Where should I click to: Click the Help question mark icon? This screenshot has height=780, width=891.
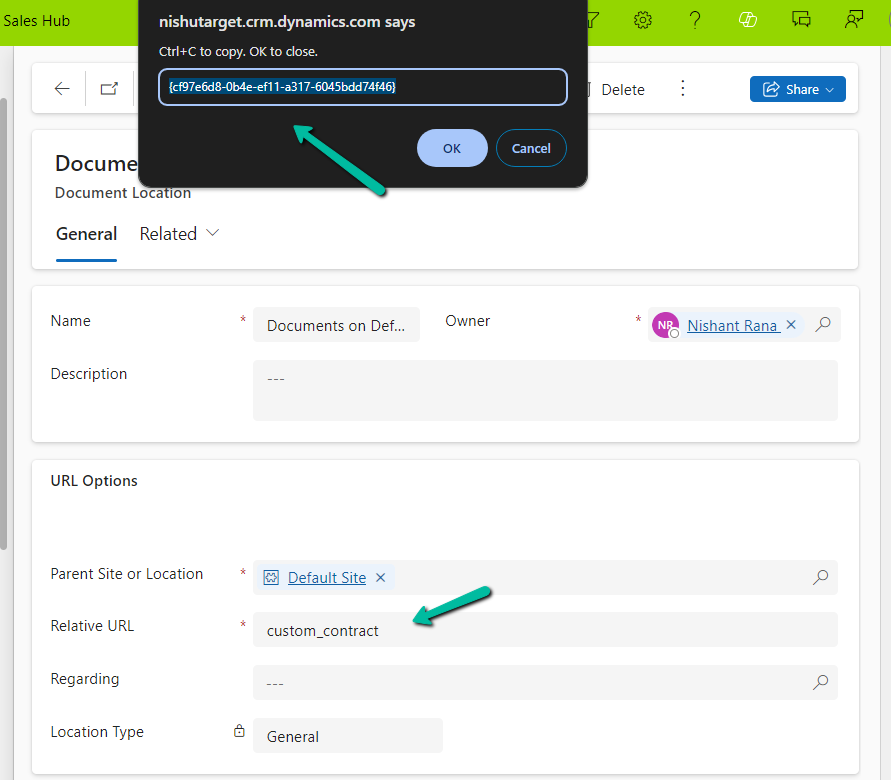(x=695, y=20)
